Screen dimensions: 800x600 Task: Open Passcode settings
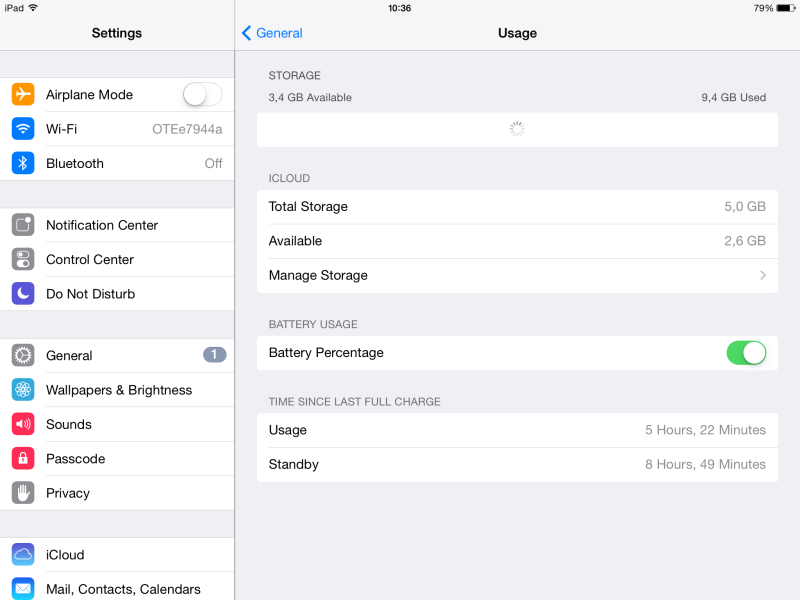point(117,459)
